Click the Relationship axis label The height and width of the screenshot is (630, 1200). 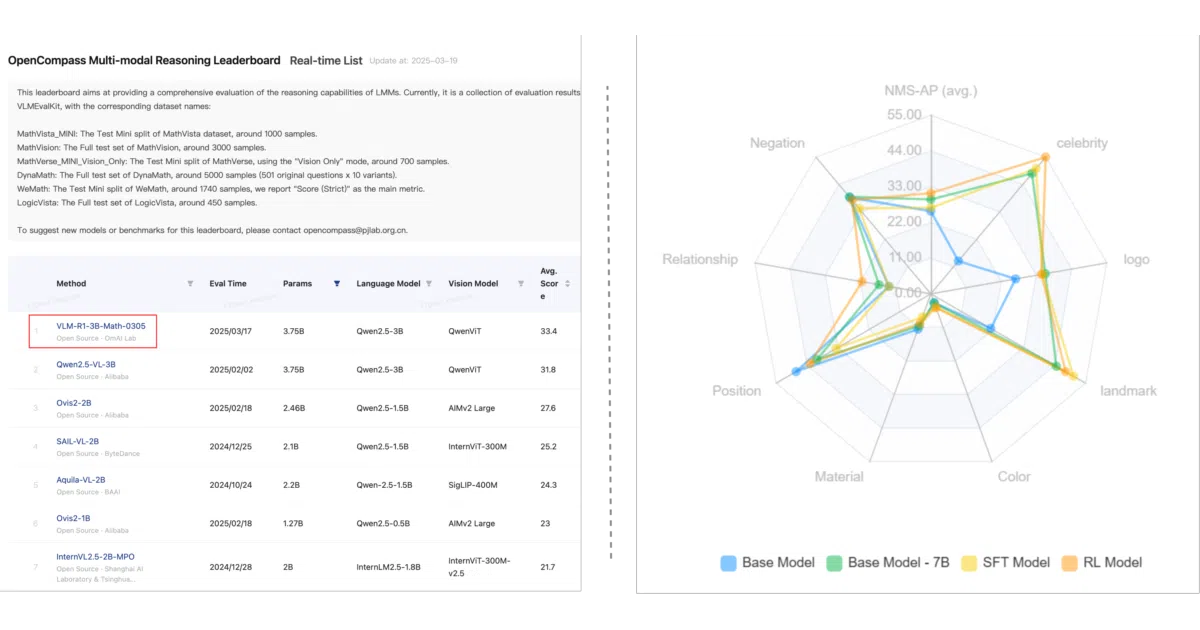tap(700, 260)
